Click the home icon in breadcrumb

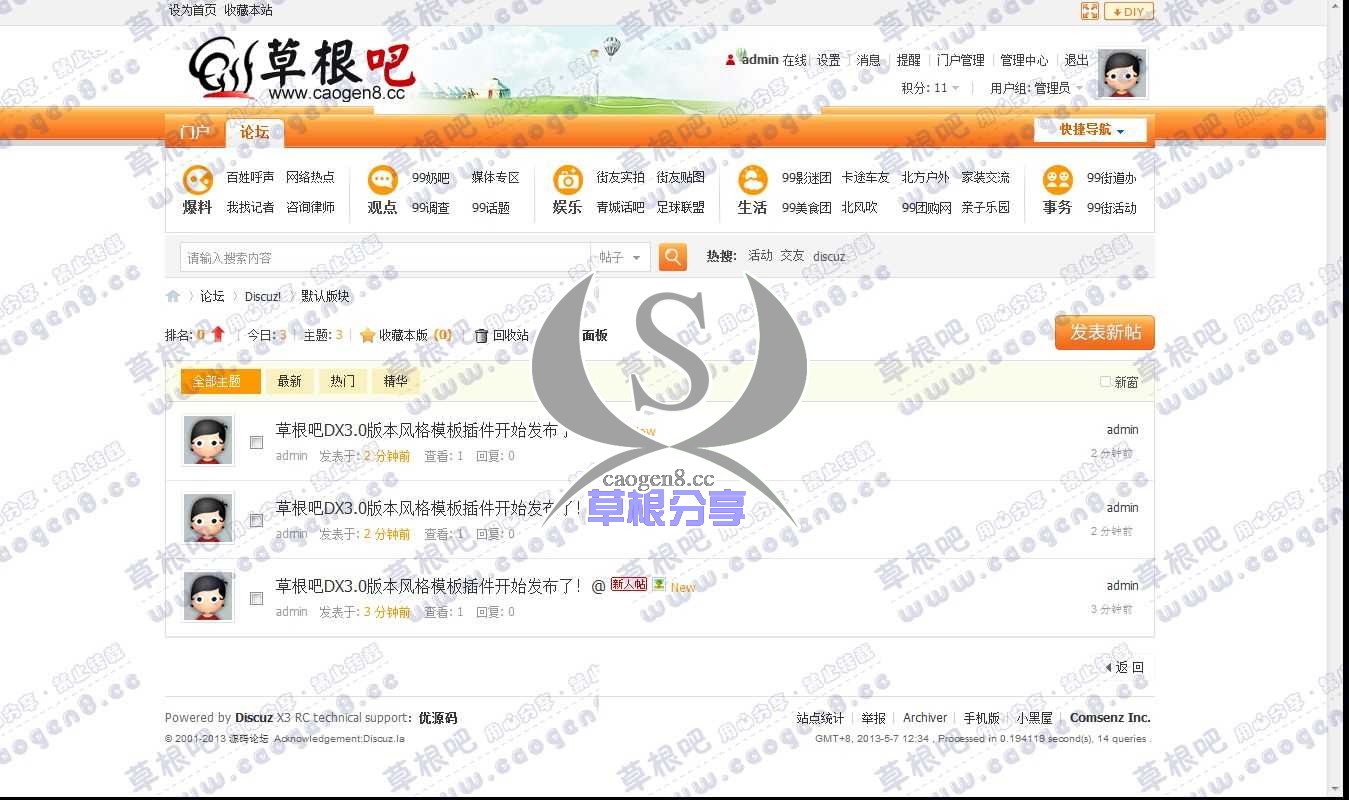(172, 296)
